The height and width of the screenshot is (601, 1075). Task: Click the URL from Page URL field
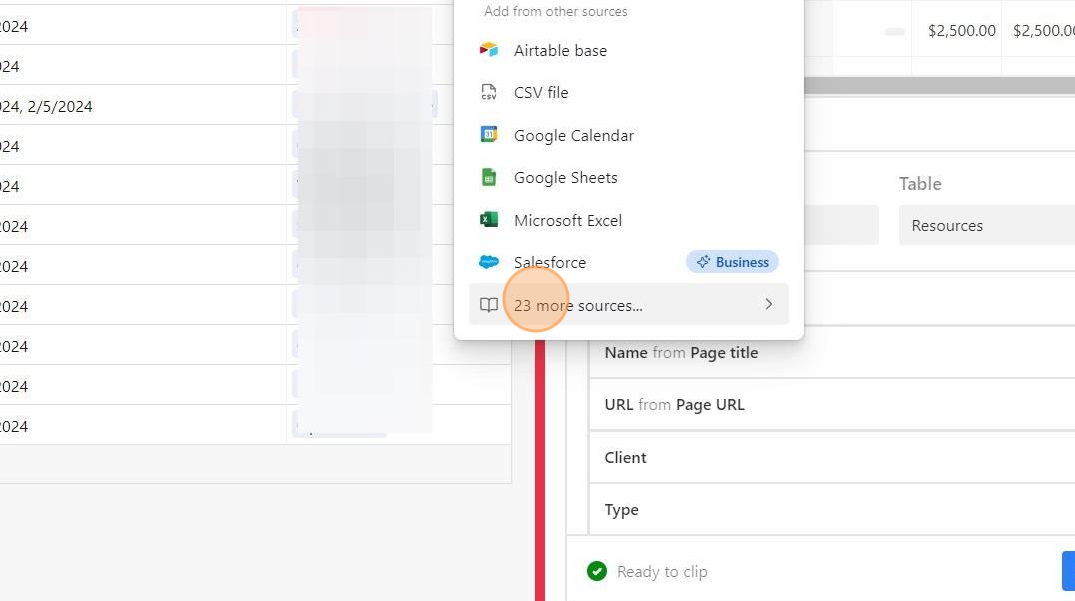pyautogui.click(x=832, y=404)
